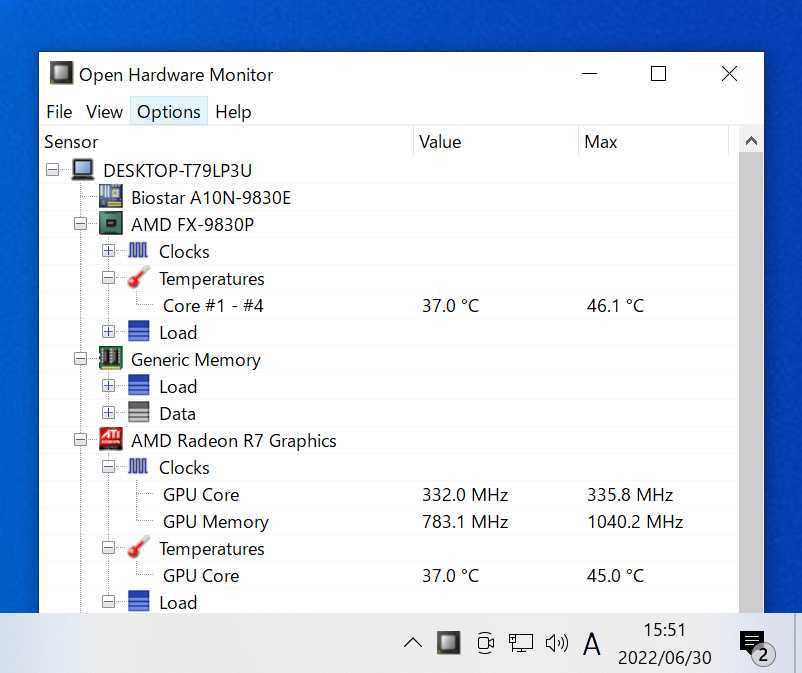The width and height of the screenshot is (802, 673).
Task: Click the 332.0 MHz GPU Core value
Action: pyautogui.click(x=465, y=495)
